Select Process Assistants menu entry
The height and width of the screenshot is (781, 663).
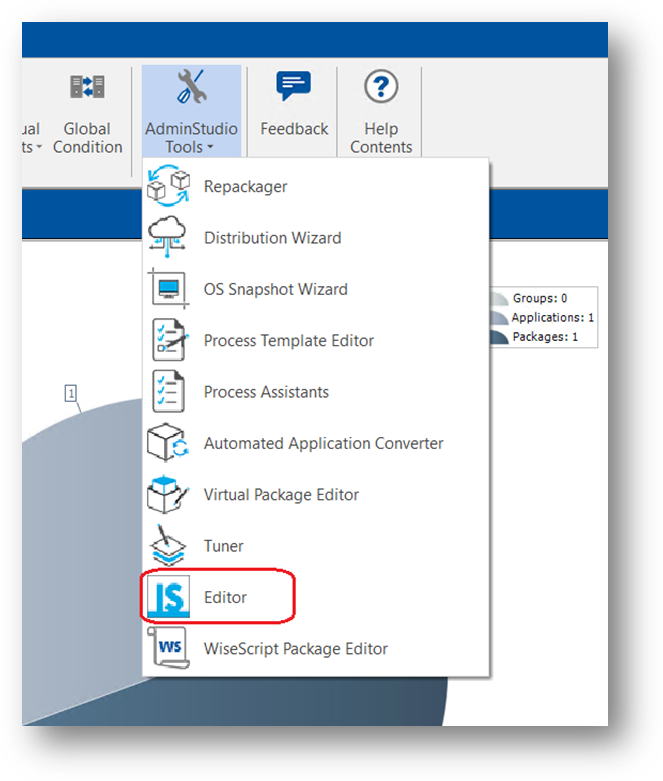(315, 391)
